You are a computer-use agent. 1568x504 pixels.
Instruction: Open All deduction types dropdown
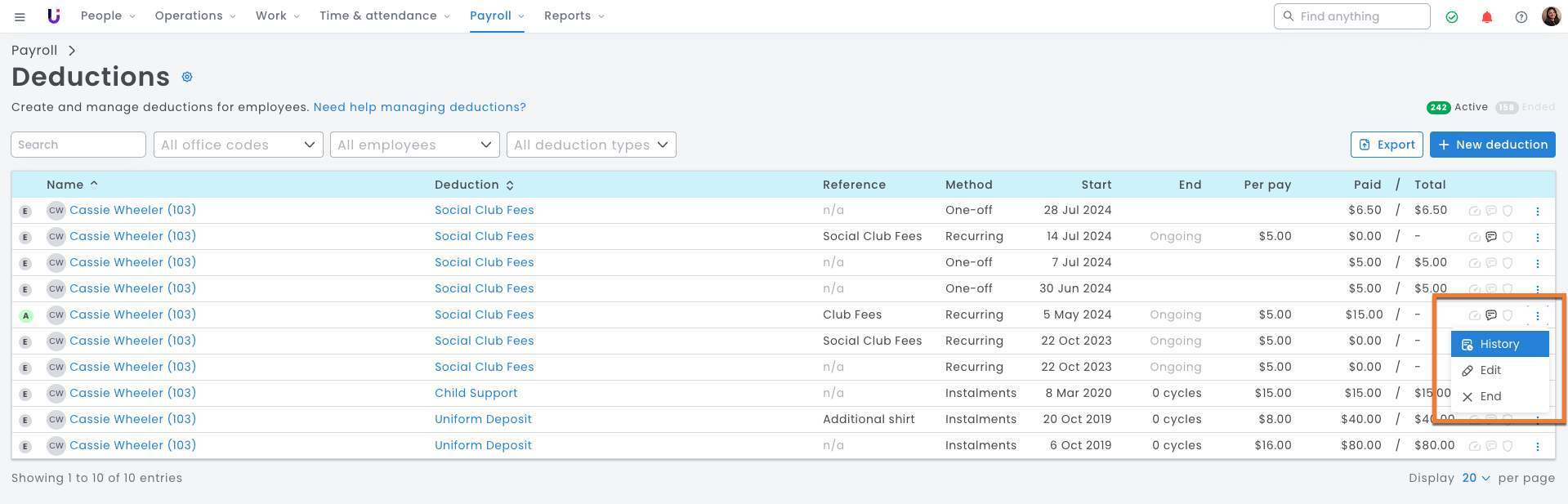pyautogui.click(x=591, y=145)
